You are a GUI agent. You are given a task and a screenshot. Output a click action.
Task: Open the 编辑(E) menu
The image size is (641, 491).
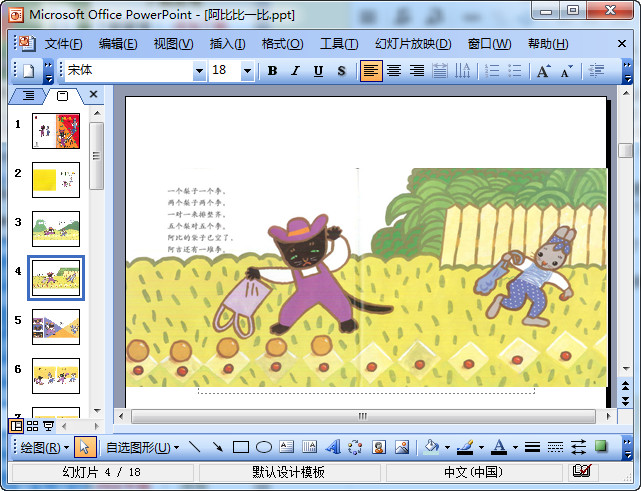tap(118, 44)
